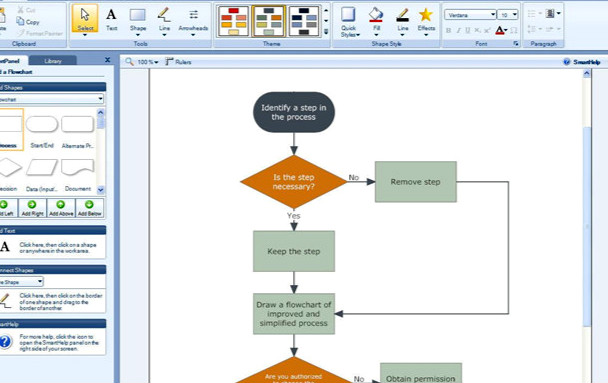Expand the Flowchart shapes category dropdown
This screenshot has height=383, width=608.
click(100, 99)
